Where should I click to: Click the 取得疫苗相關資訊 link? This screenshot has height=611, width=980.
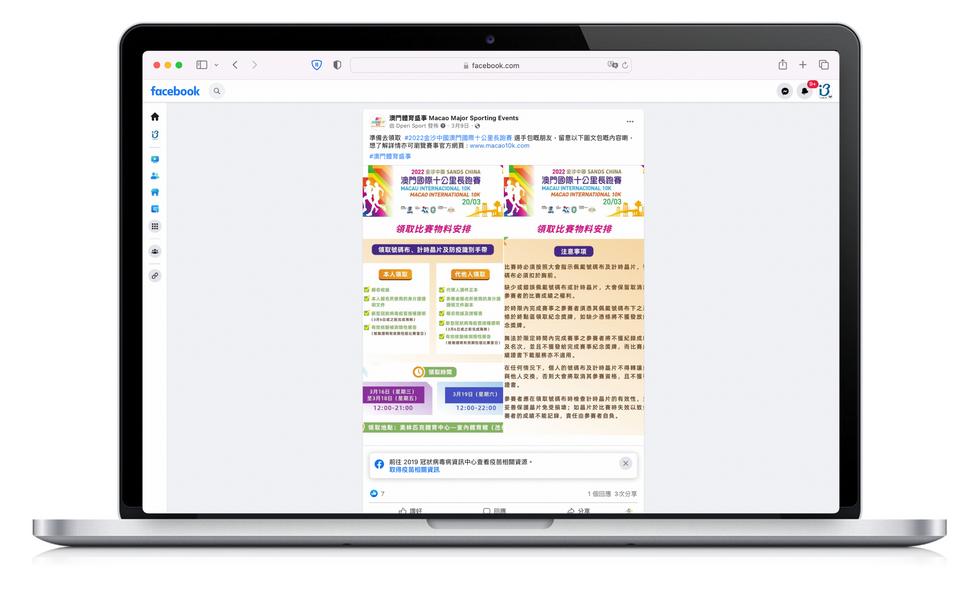(414, 470)
